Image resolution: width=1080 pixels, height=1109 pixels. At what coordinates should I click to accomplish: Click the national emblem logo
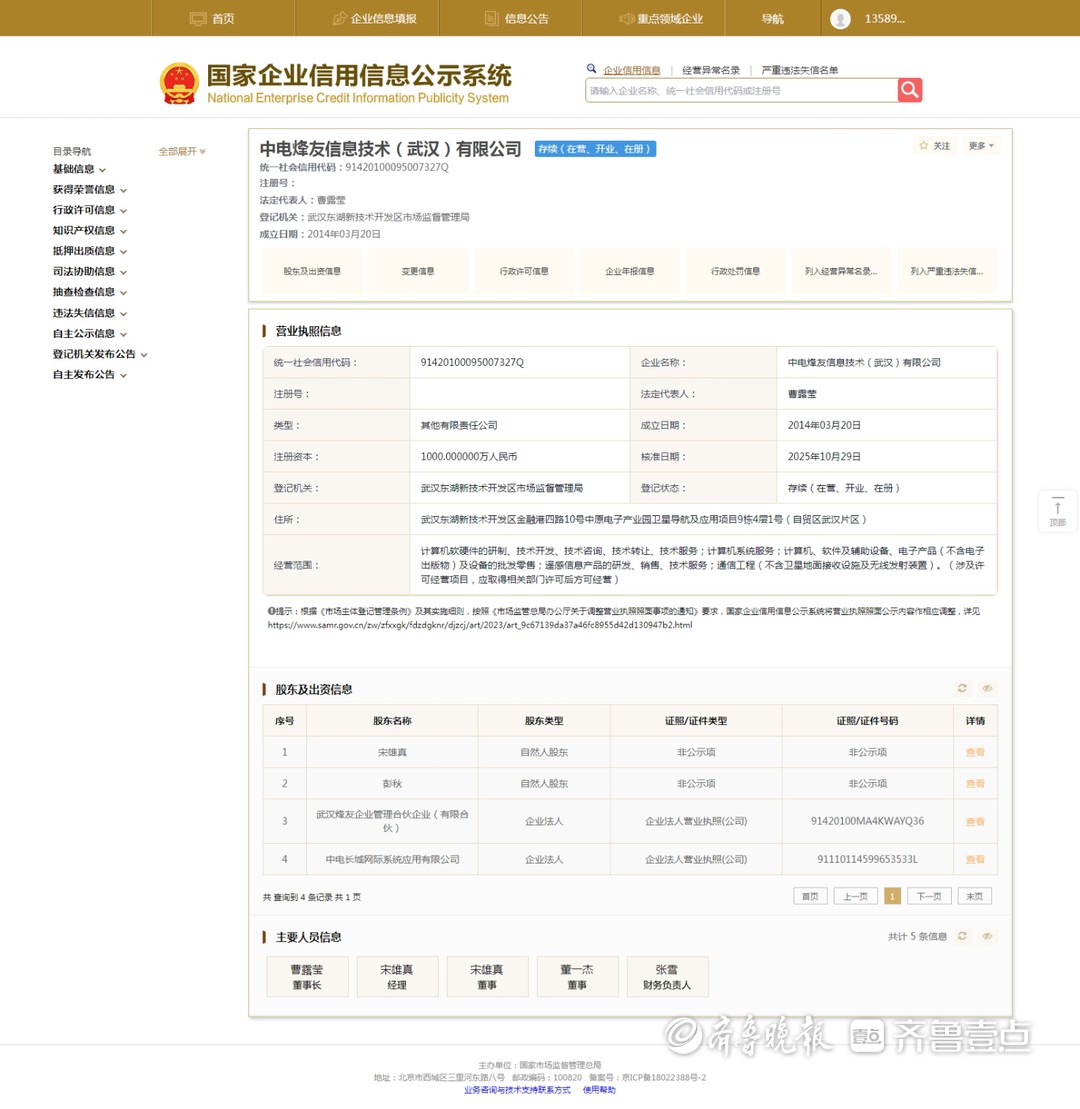click(179, 83)
